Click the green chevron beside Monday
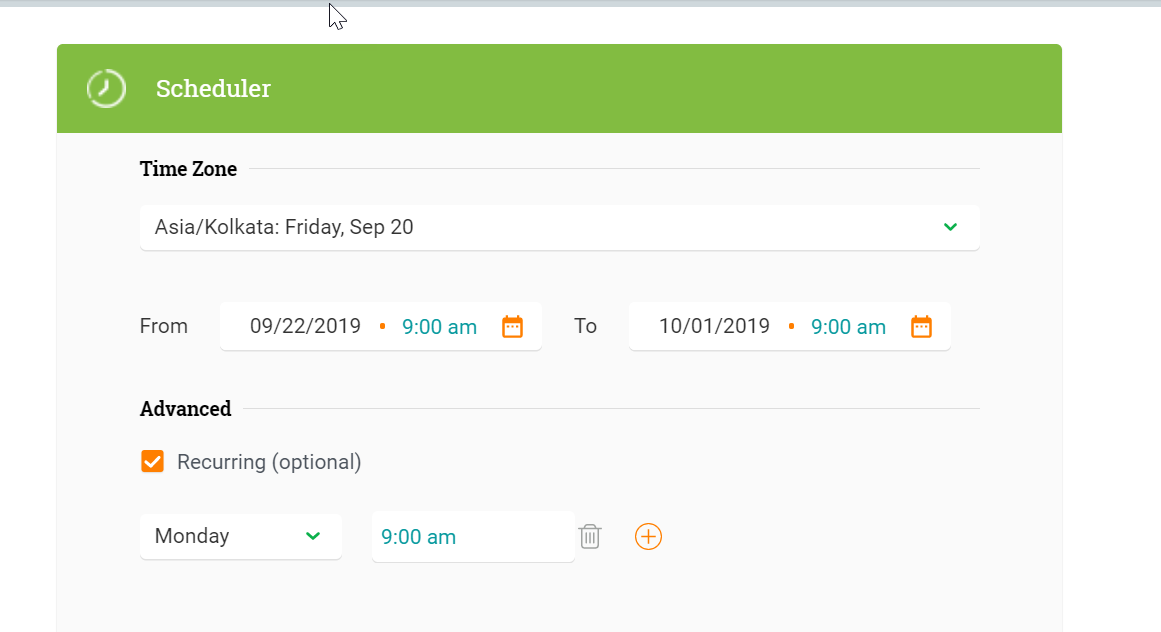The width and height of the screenshot is (1161, 632). [x=313, y=536]
